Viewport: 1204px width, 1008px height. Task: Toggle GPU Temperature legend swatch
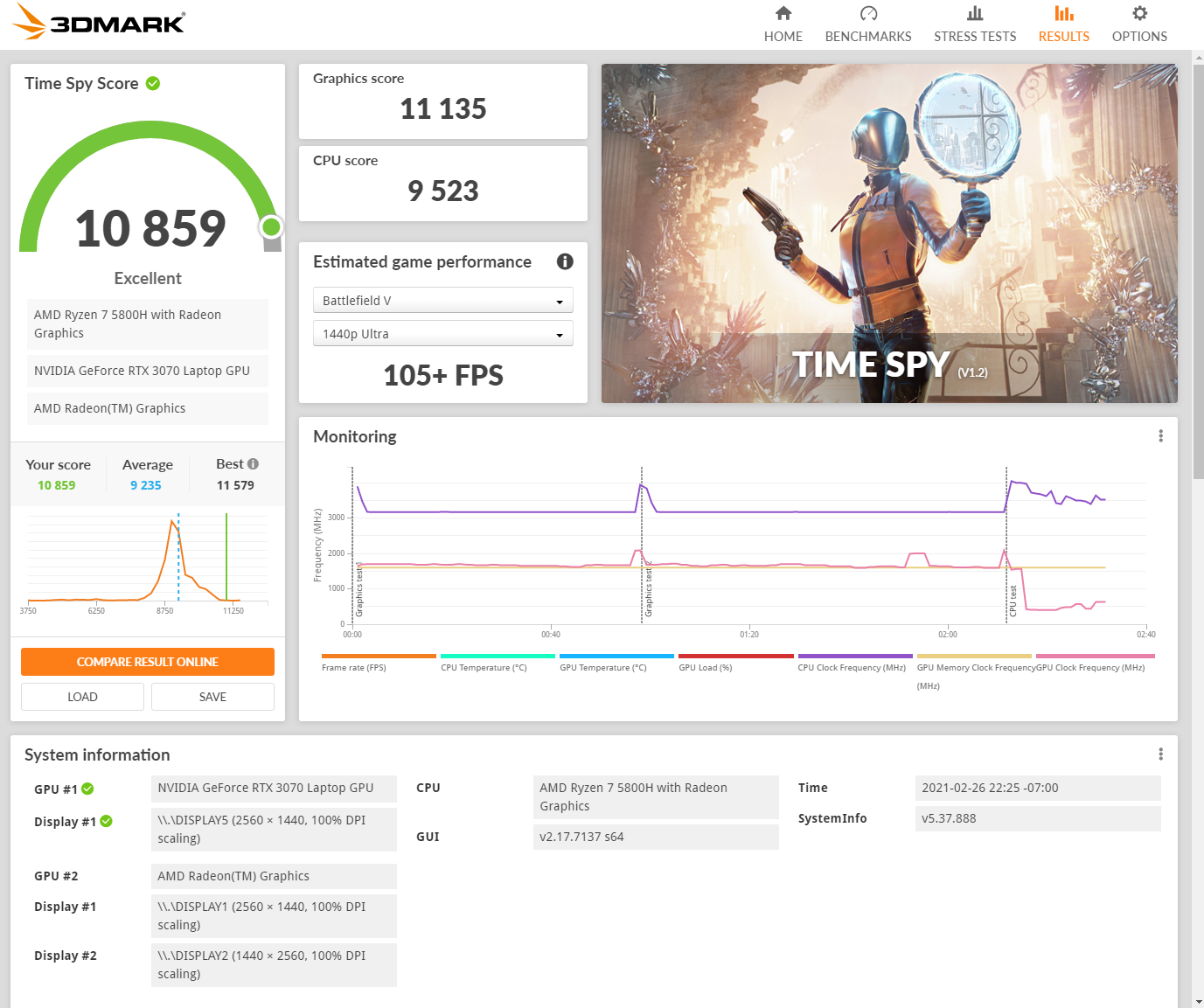(x=616, y=656)
